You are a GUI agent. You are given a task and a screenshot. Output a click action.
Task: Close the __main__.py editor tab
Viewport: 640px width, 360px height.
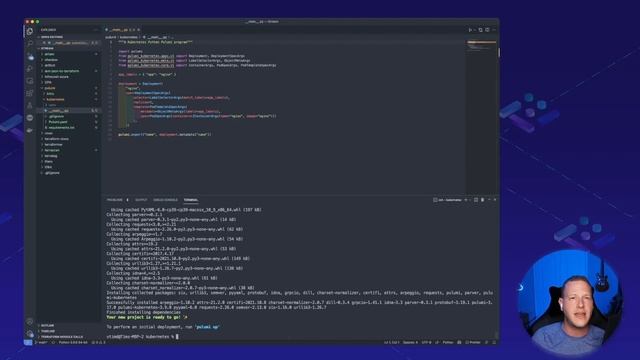(x=138, y=30)
